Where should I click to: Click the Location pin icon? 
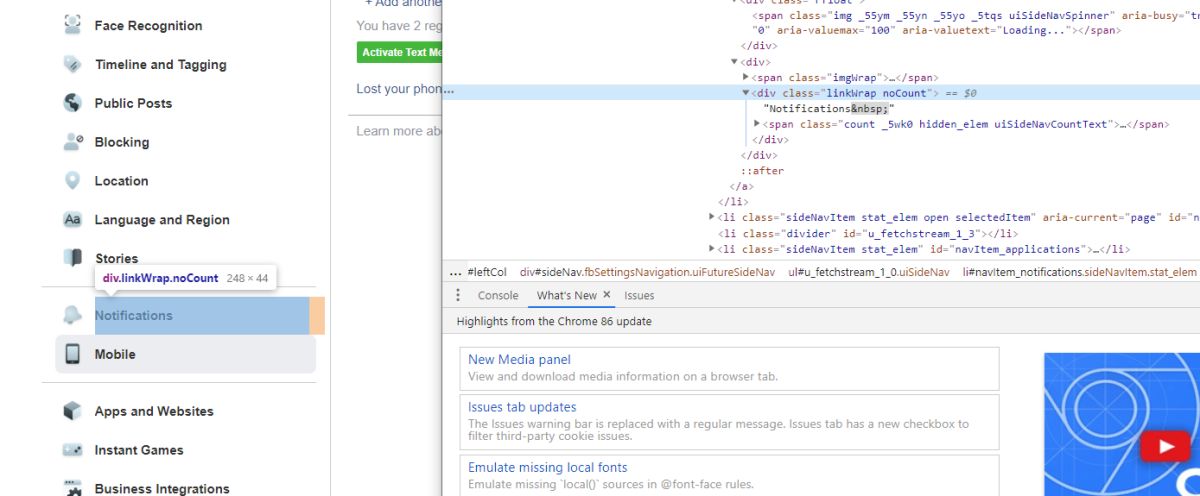(x=72, y=181)
